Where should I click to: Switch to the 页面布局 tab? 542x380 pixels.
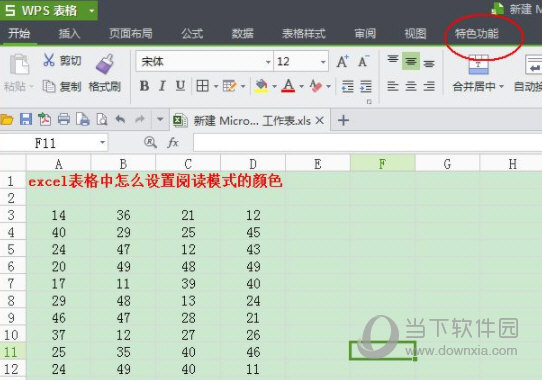point(131,34)
